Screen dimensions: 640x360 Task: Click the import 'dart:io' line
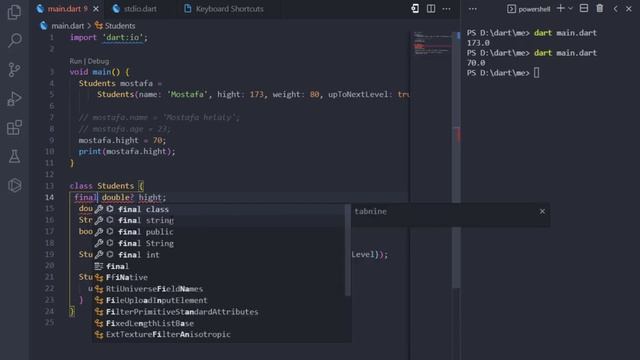pyautogui.click(x=109, y=37)
